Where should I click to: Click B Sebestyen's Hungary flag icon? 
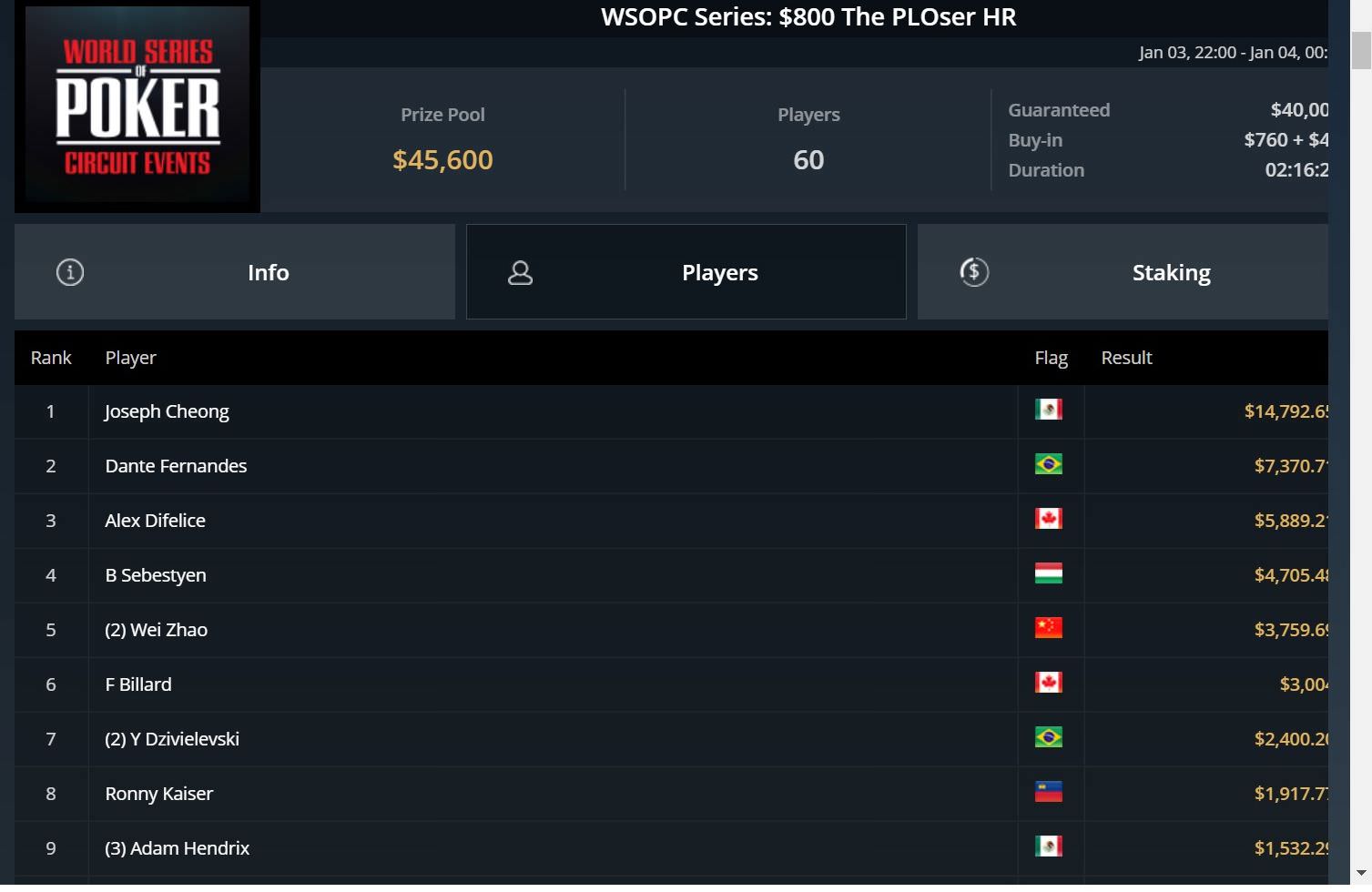click(1049, 573)
